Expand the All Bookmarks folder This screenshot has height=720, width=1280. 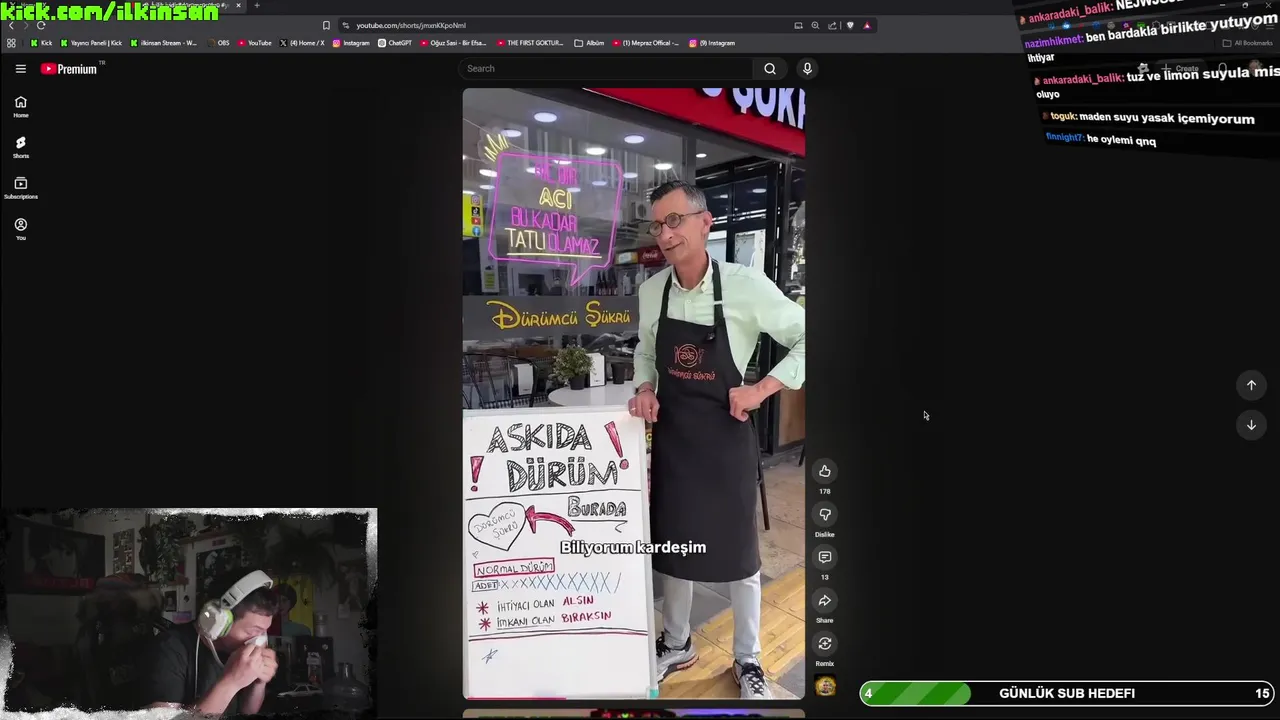click(1248, 43)
